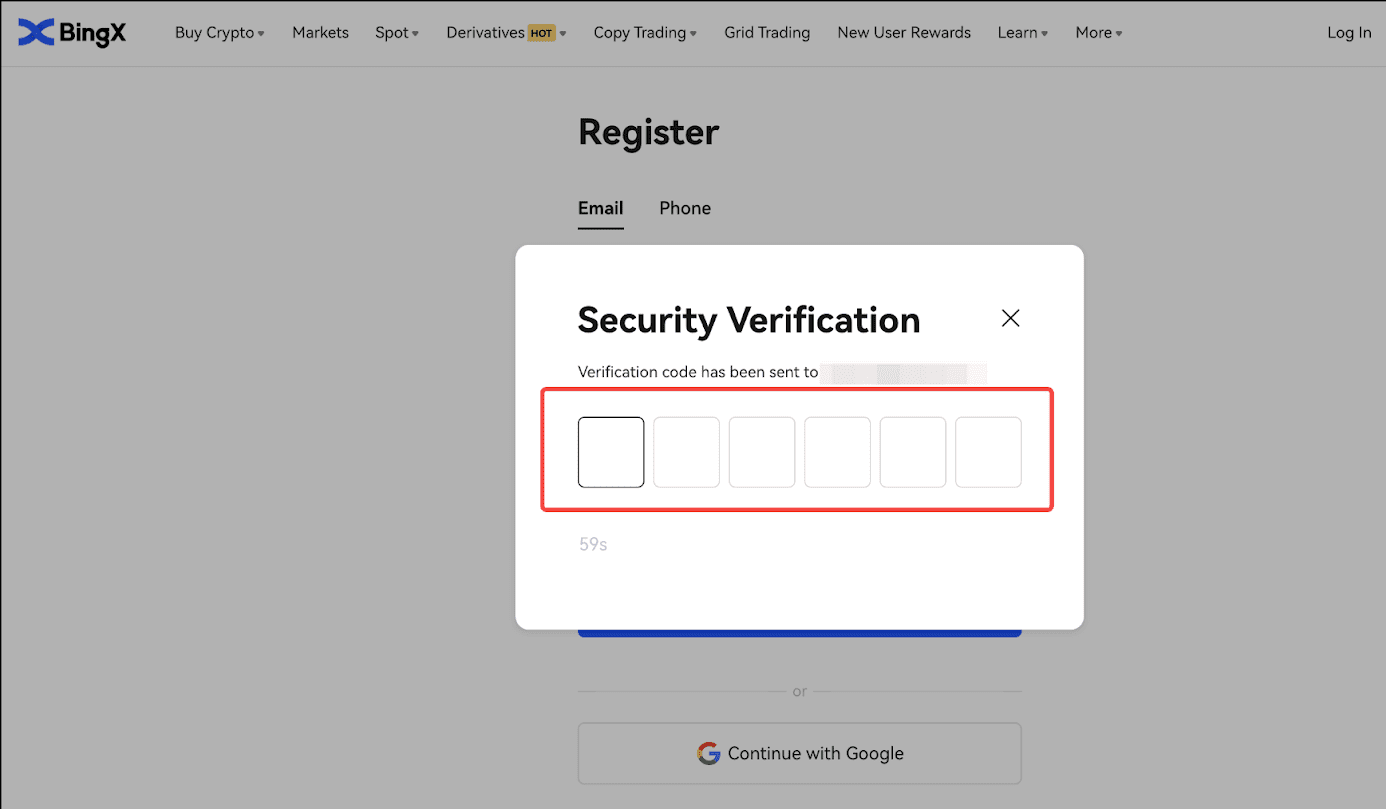Open New User Rewards page
This screenshot has width=1386, height=809.
pyautogui.click(x=904, y=33)
